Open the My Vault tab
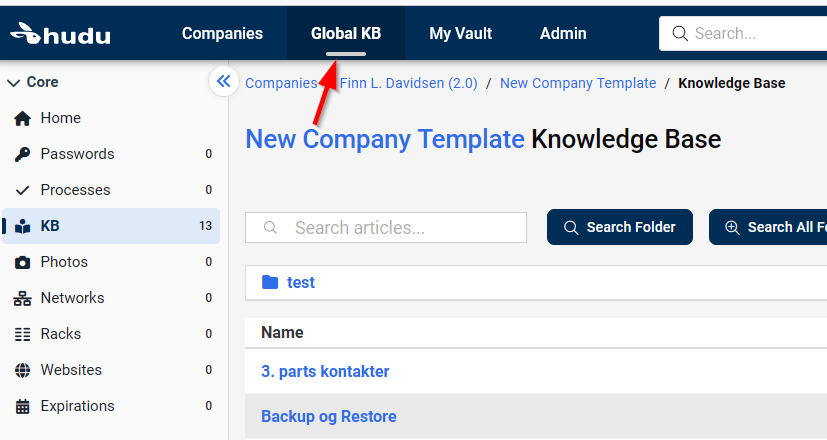Image resolution: width=827 pixels, height=440 pixels. 460,33
